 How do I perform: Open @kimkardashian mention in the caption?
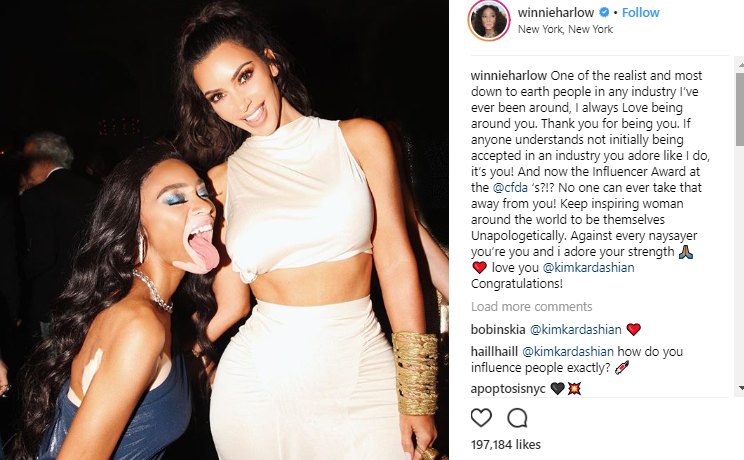(588, 268)
